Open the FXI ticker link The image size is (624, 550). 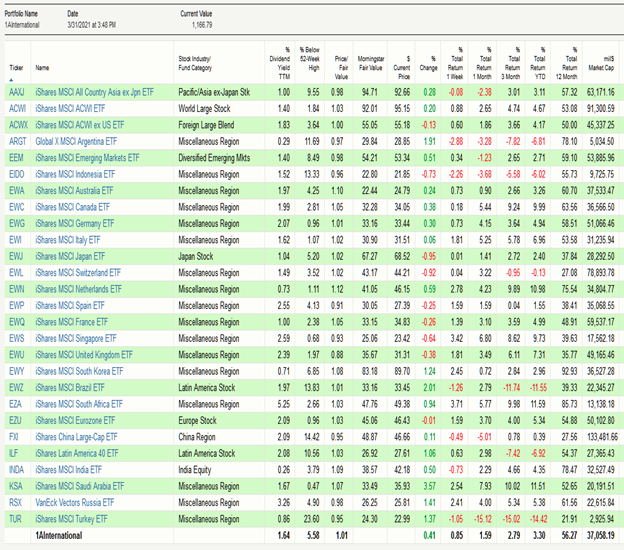click(14, 437)
